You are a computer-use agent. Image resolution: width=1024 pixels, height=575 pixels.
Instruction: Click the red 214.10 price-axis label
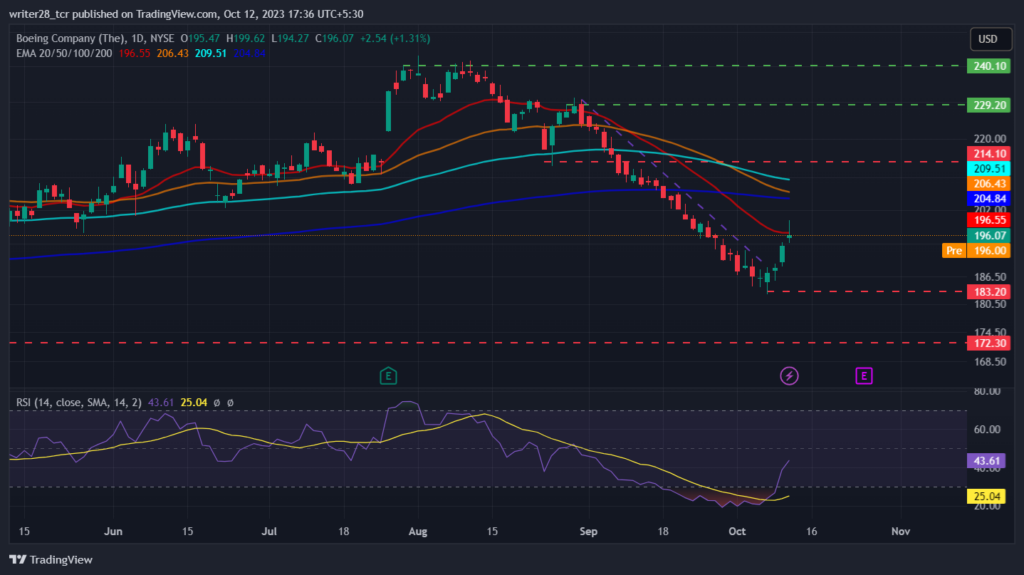[989, 154]
